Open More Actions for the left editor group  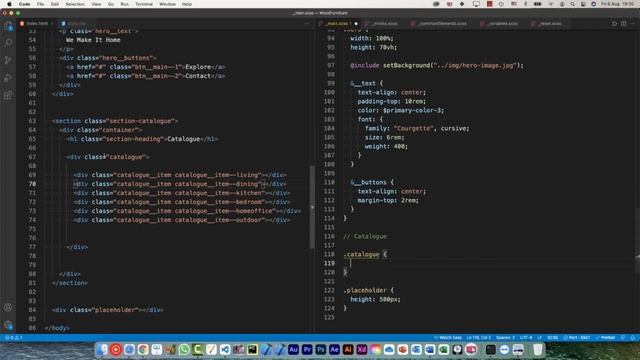pyautogui.click(x=307, y=24)
